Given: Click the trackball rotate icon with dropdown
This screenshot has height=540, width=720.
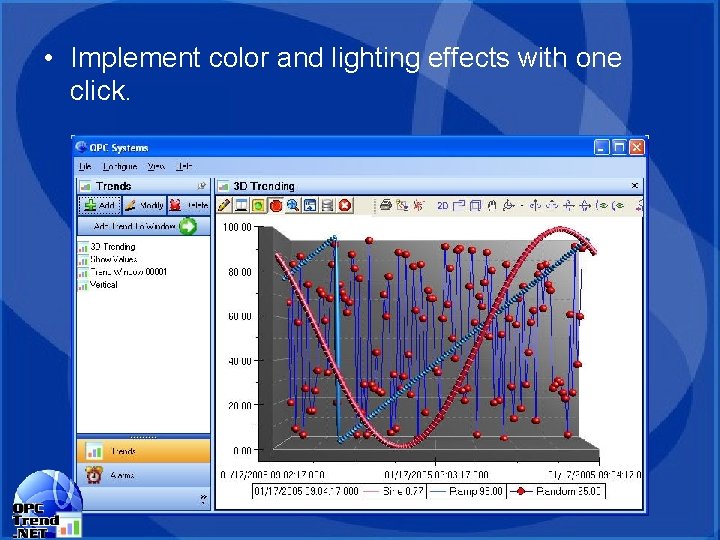Looking at the screenshot, I should point(508,205).
